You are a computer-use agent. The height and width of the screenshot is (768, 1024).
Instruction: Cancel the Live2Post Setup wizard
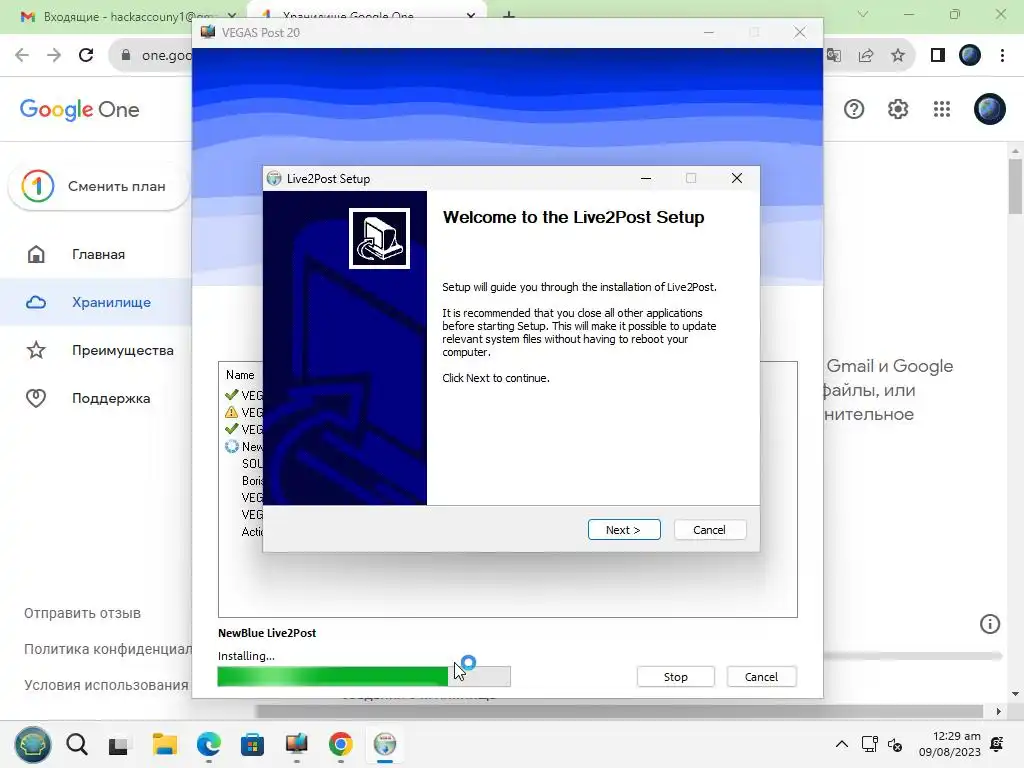tap(709, 530)
